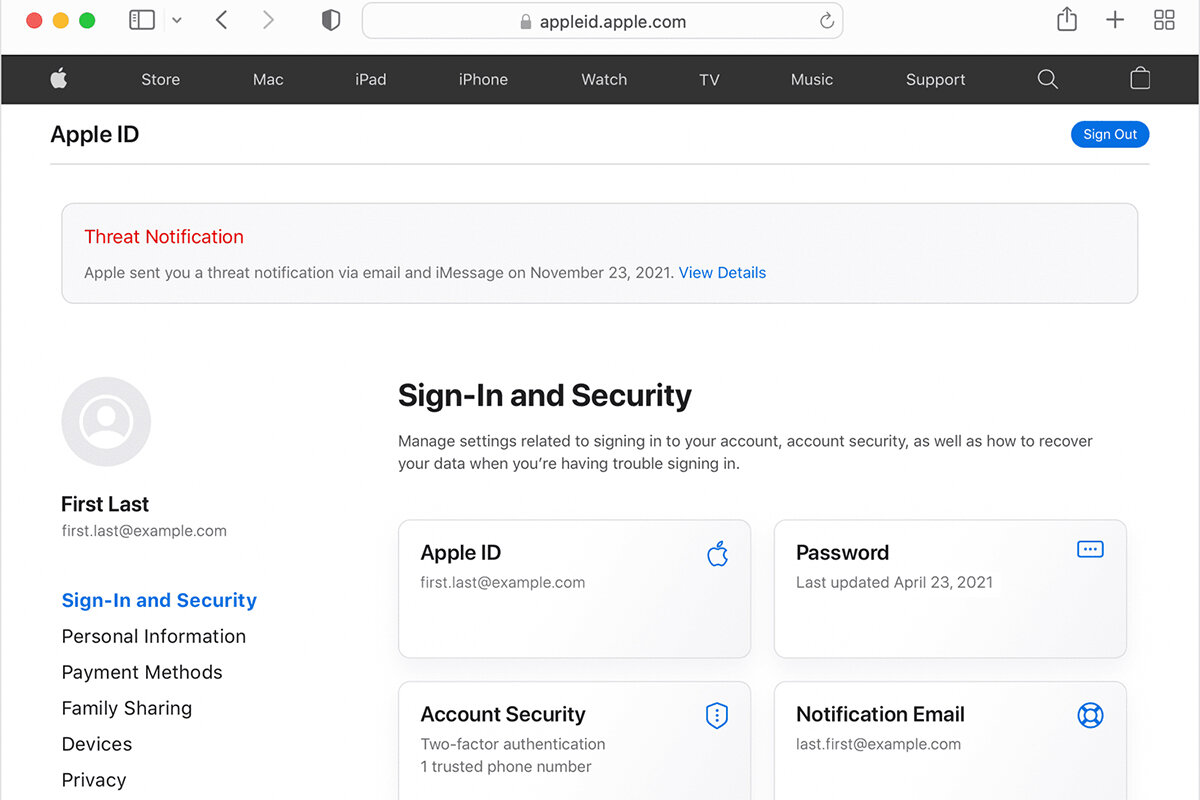Click the Apple logo in the navigation bar
Viewport: 1200px width, 800px height.
click(59, 79)
